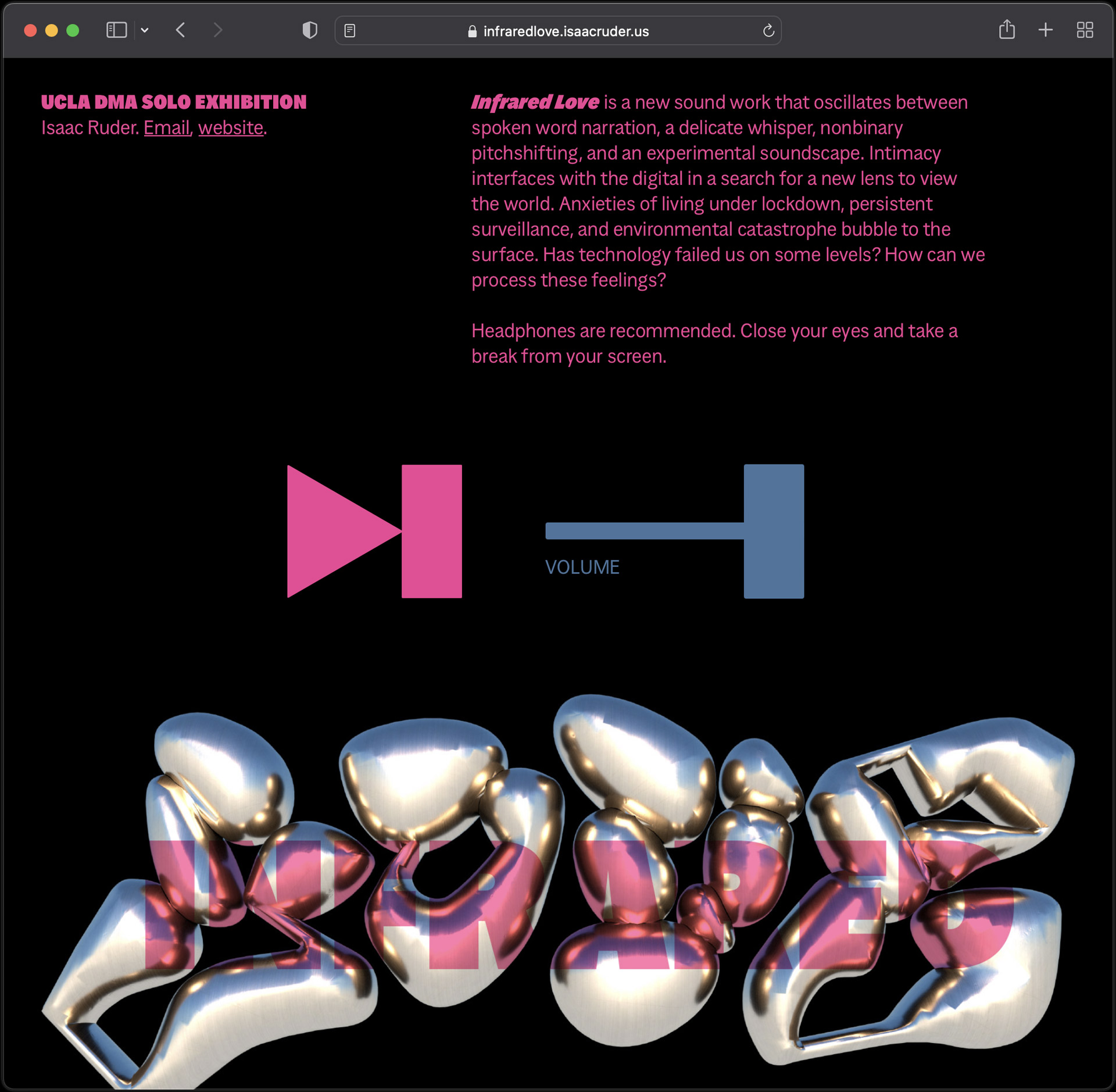This screenshot has height=1092, width=1116.
Task: Click the padlock icon in address bar
Action: pos(472,31)
